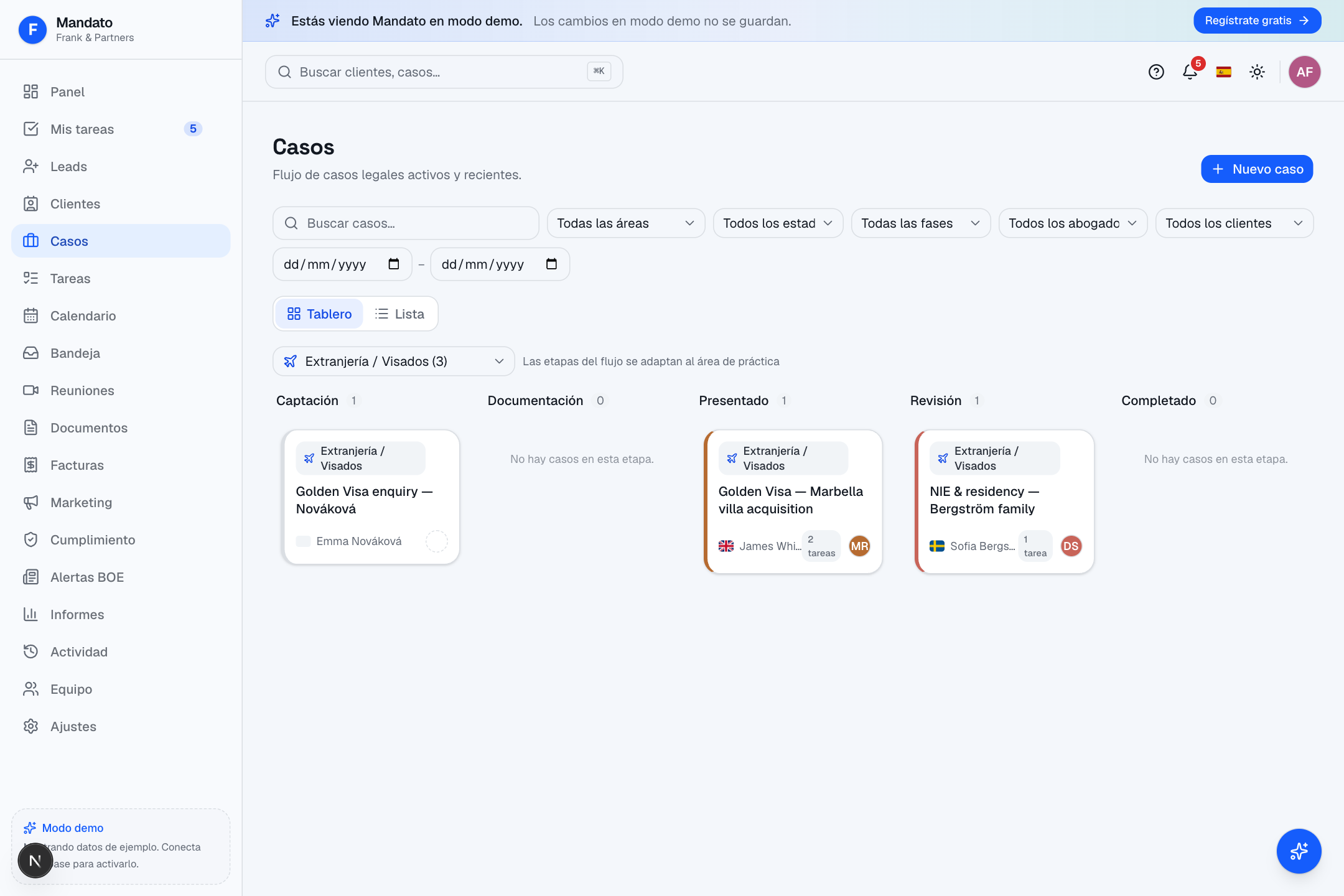Viewport: 1344px width, 896px height.
Task: Click the Documentos file icon
Action: (x=30, y=427)
